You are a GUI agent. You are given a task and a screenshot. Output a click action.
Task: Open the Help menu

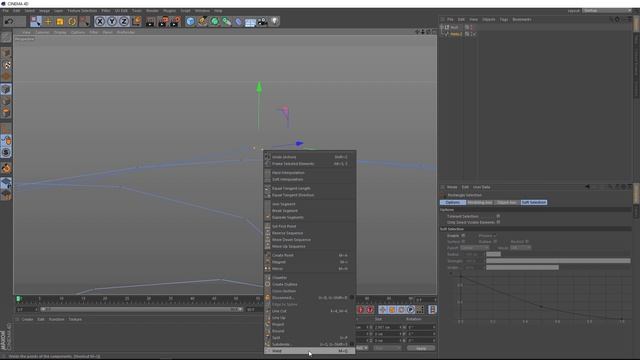click(x=218, y=11)
